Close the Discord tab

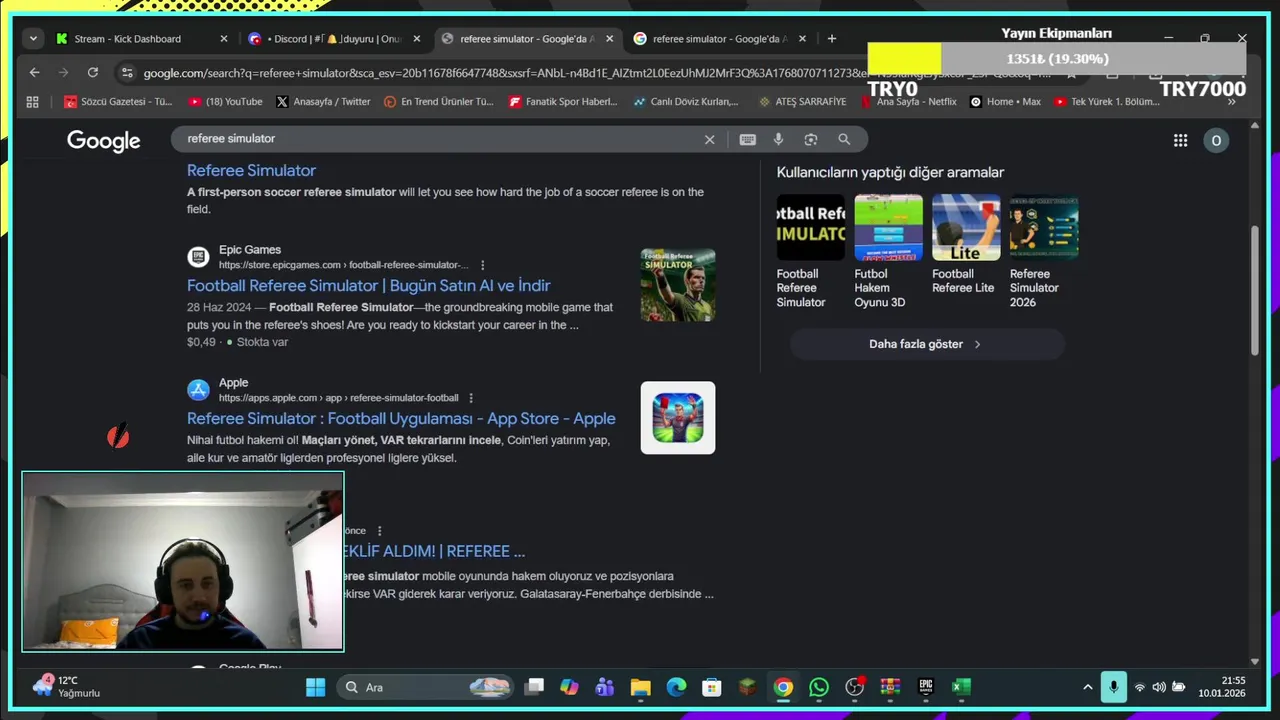click(417, 39)
